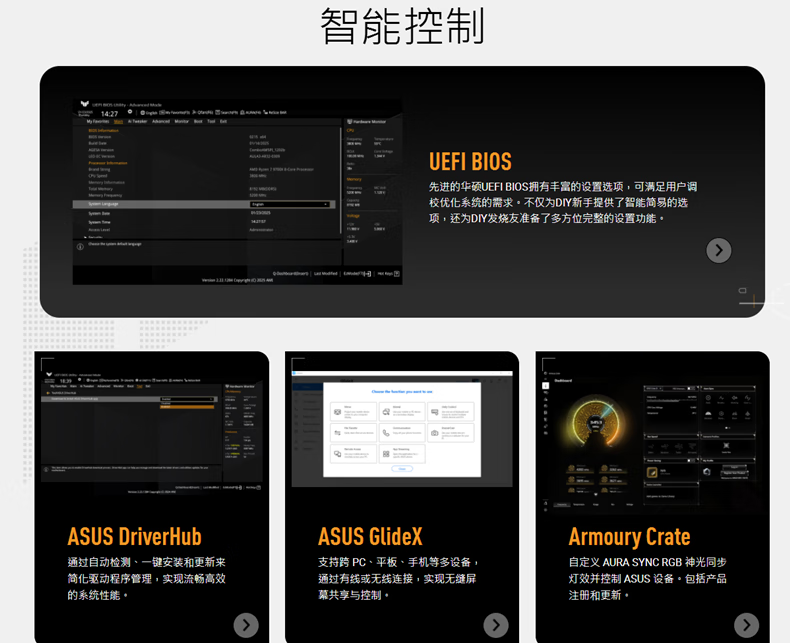Click Hardware Monitor header in UEFI BIOS screenshot

[372, 121]
